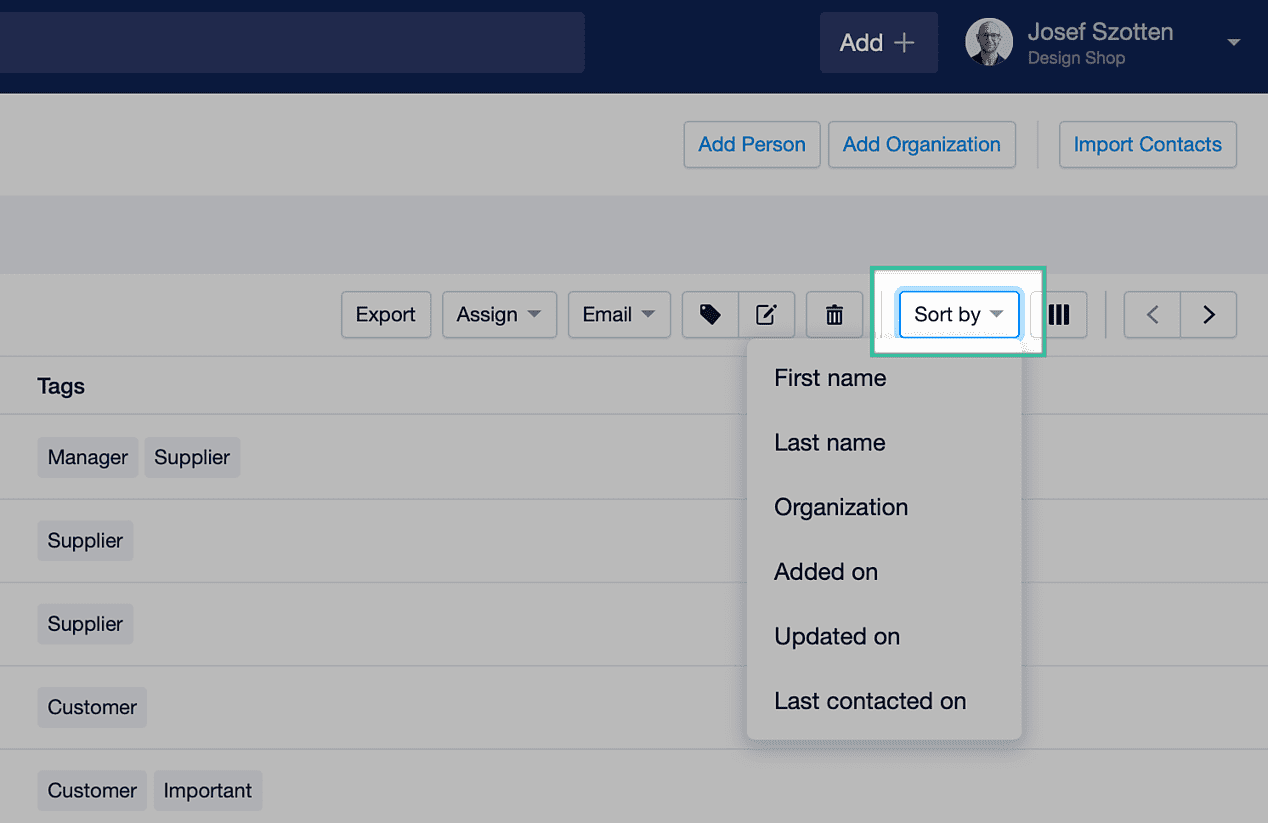Open the Sort by dropdown
Viewport: 1268px width, 823px height.
[959, 315]
